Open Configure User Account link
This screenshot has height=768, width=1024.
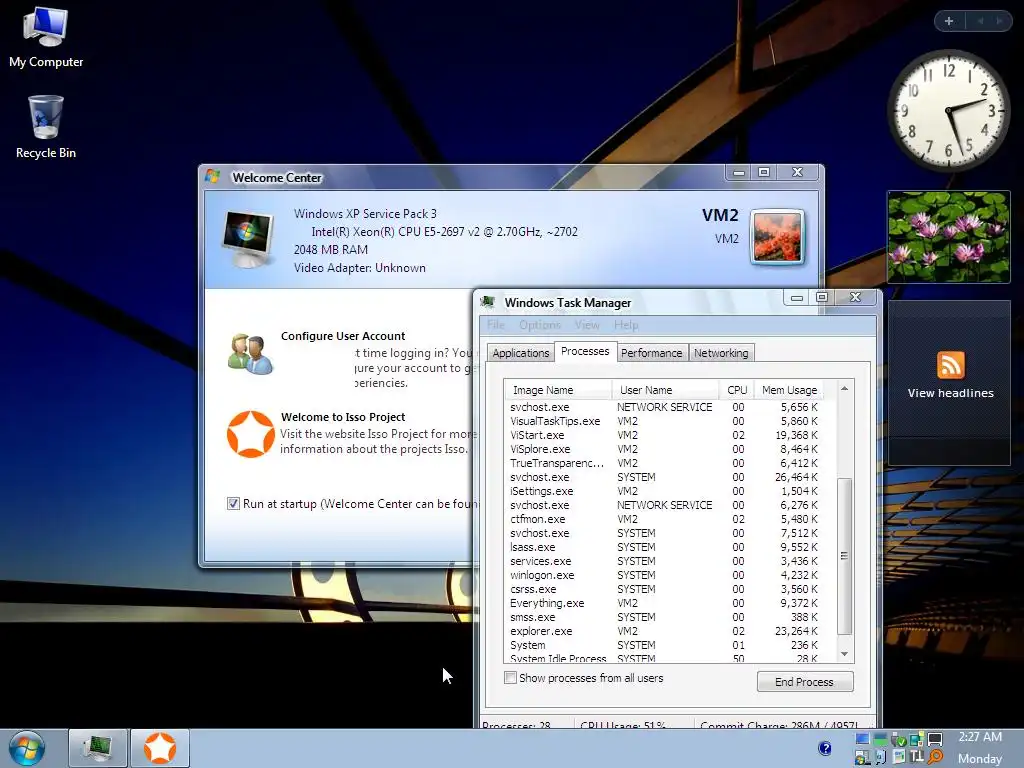tap(343, 336)
